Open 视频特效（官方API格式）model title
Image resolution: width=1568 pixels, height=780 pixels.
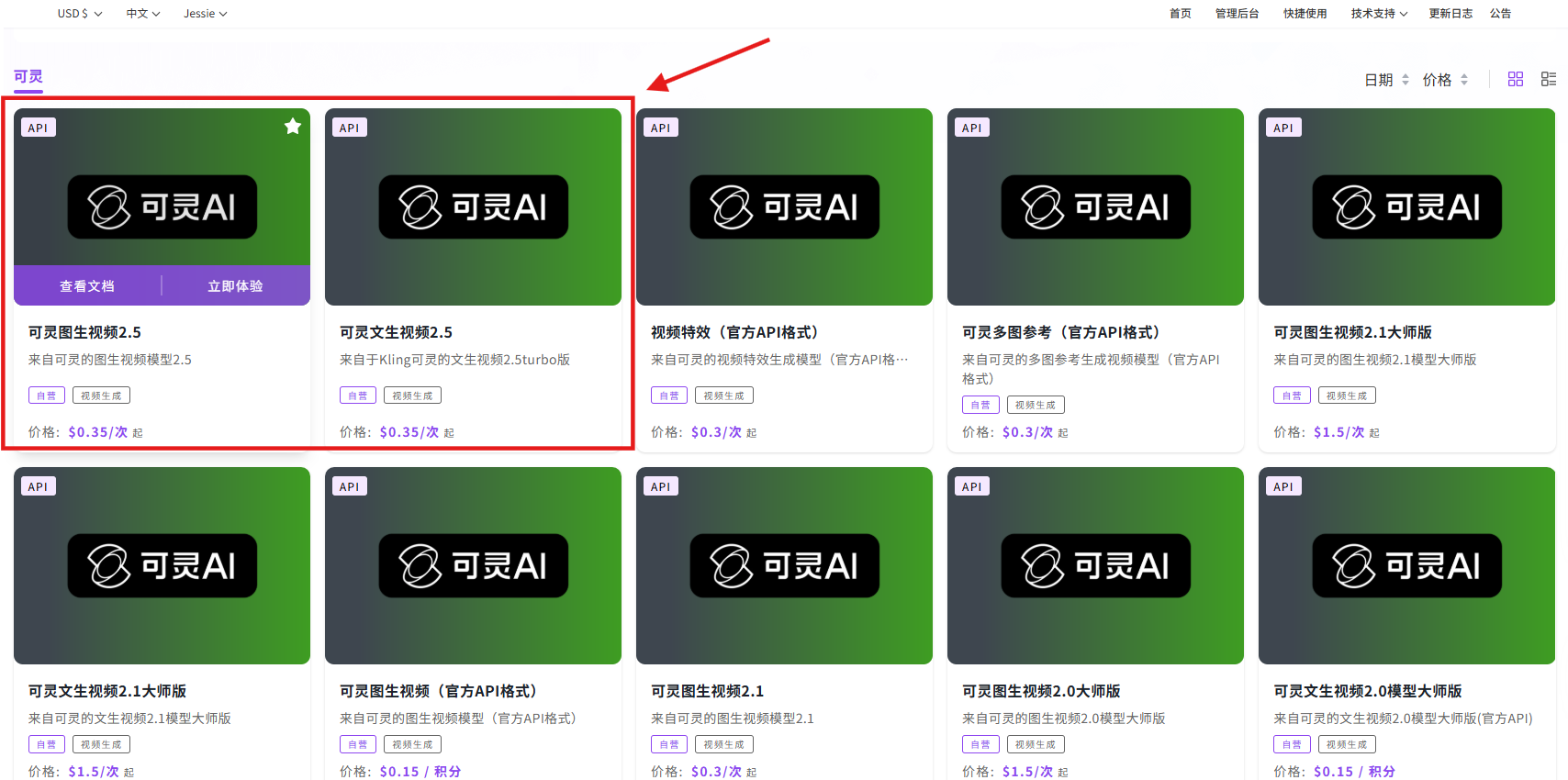734,332
